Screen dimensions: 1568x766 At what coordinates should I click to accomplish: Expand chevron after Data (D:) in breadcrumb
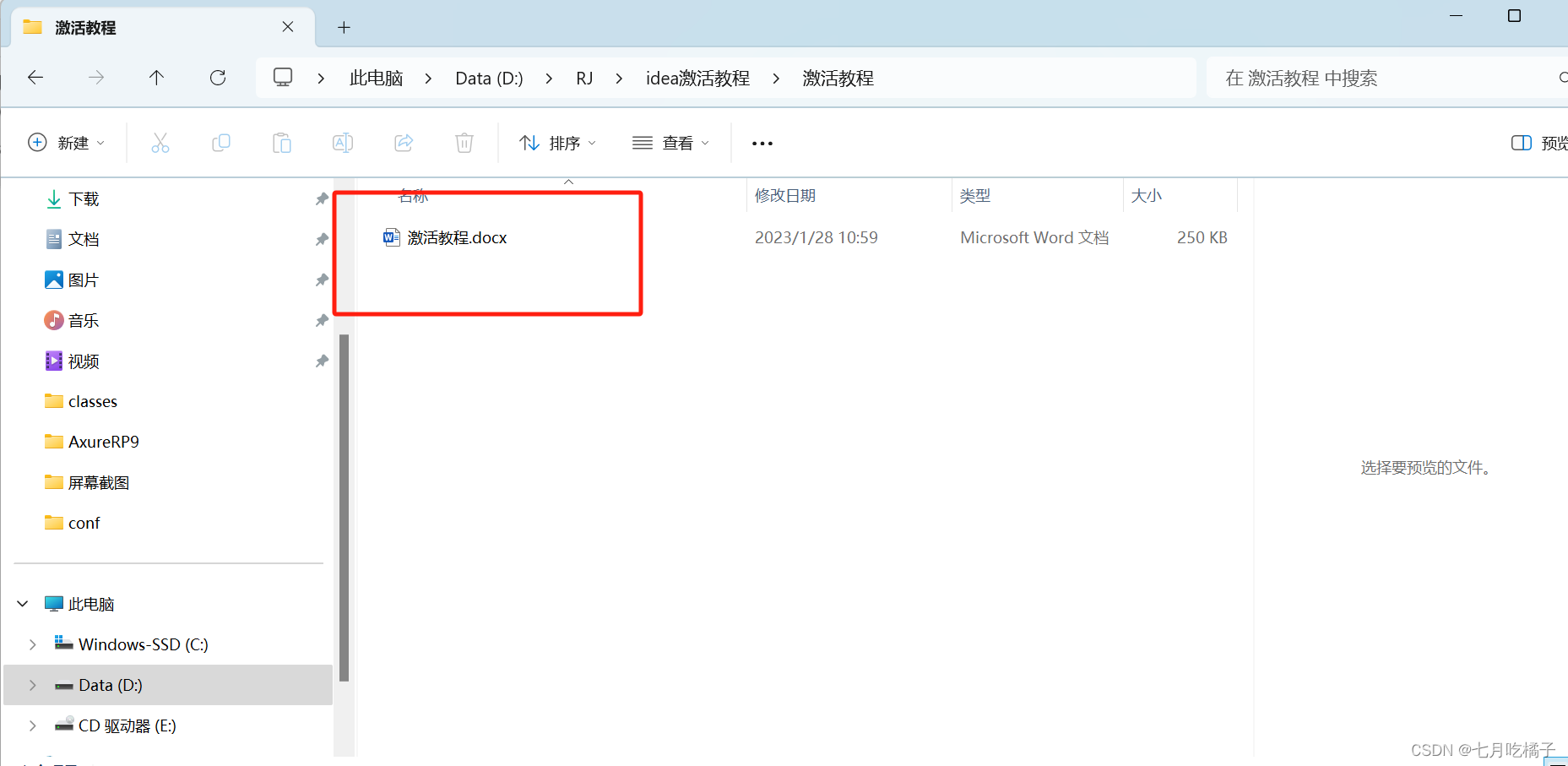pyautogui.click(x=549, y=79)
